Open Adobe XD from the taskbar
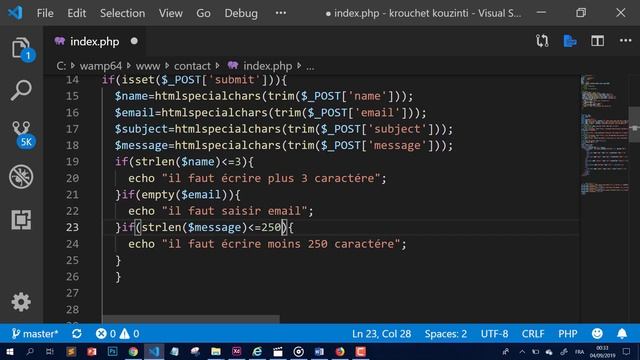 pyautogui.click(x=236, y=351)
